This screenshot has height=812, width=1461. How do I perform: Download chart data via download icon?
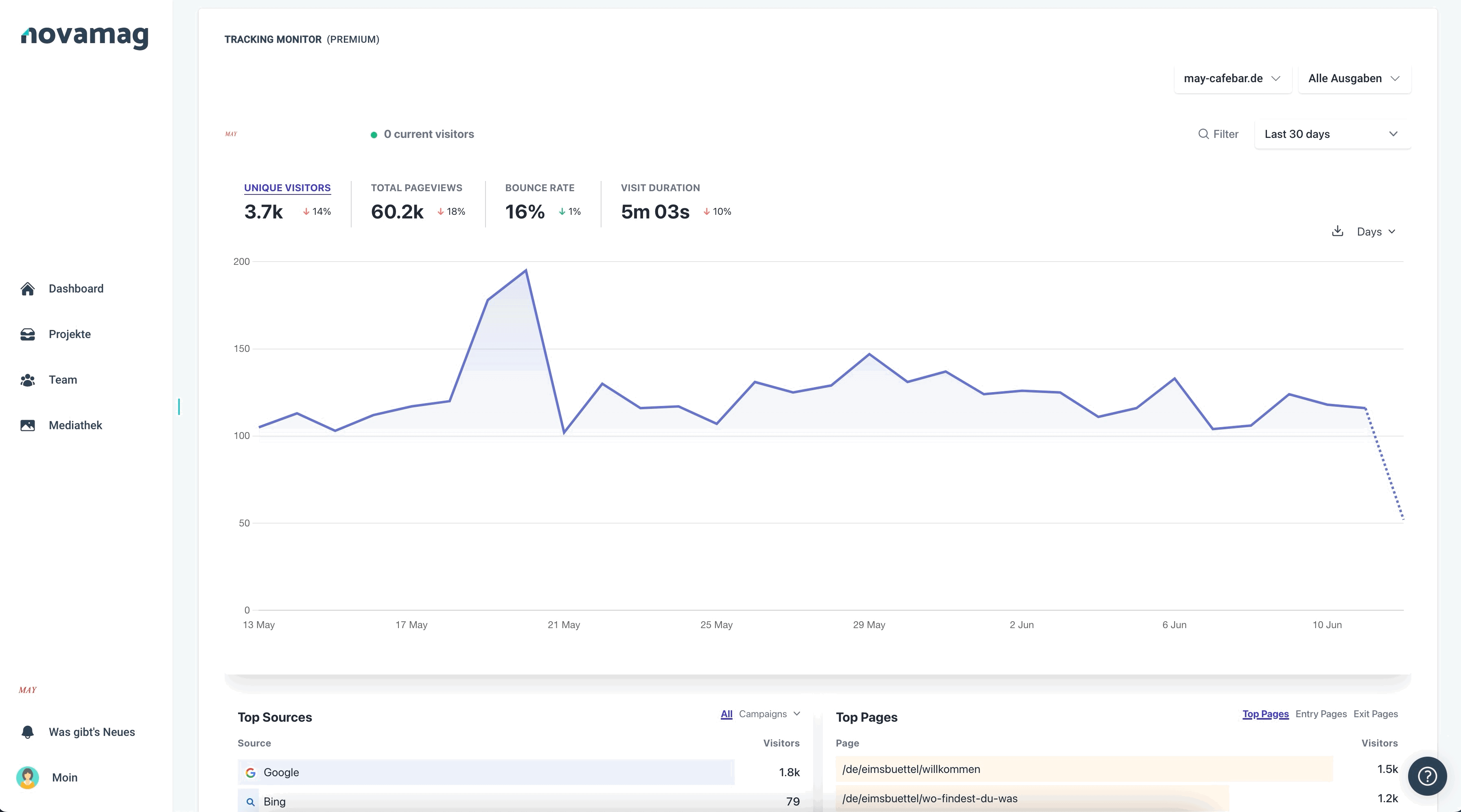point(1337,231)
